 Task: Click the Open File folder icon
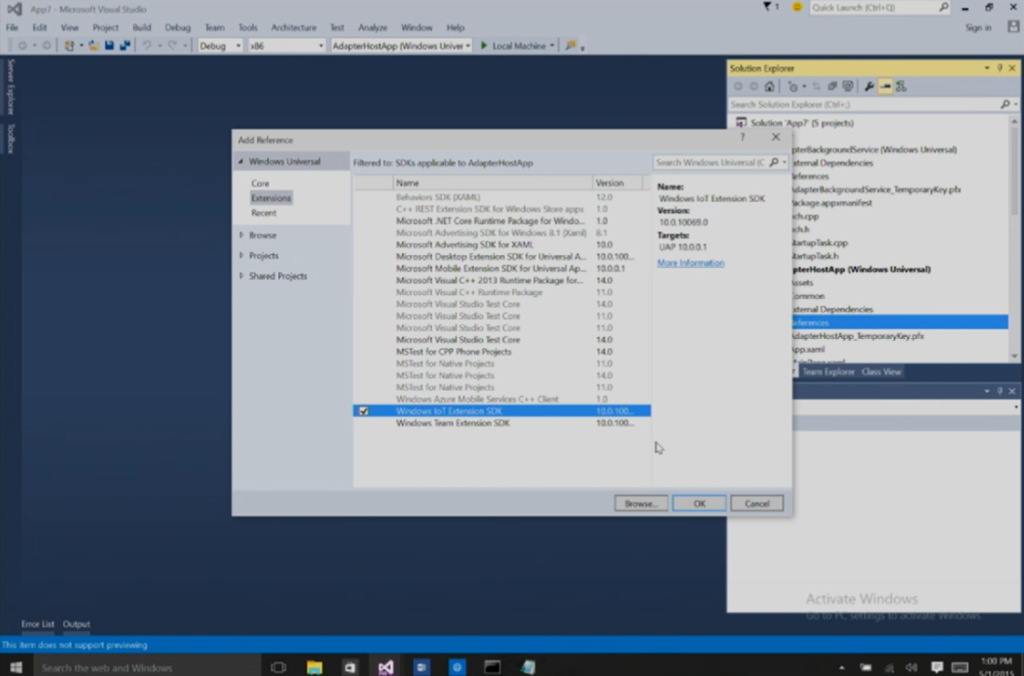click(x=93, y=46)
